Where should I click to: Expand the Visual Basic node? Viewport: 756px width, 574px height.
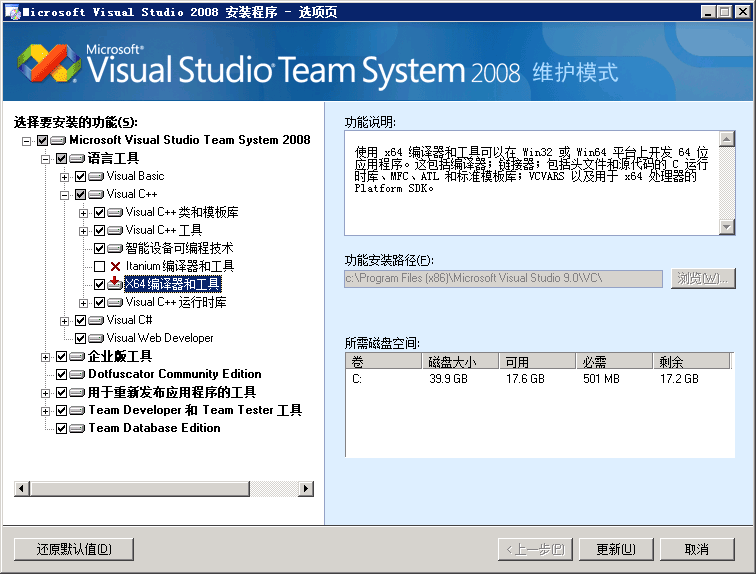point(64,177)
